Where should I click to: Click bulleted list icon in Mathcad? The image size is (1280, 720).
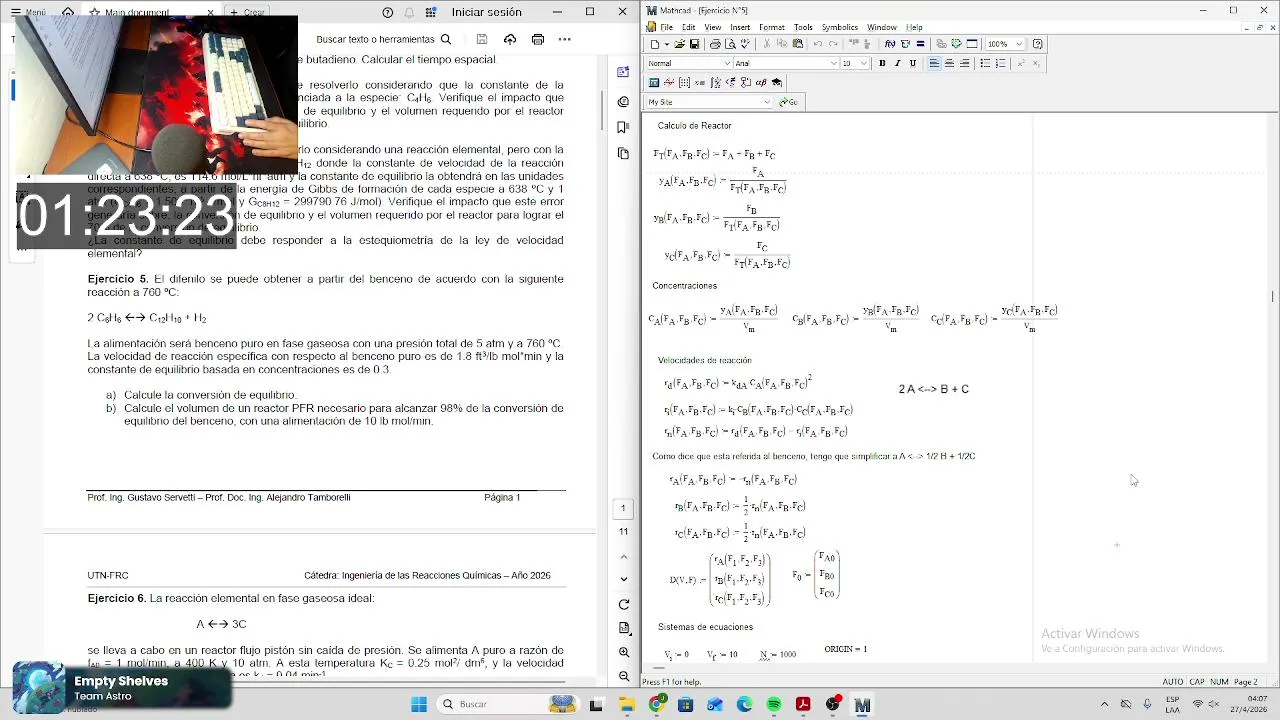985,63
